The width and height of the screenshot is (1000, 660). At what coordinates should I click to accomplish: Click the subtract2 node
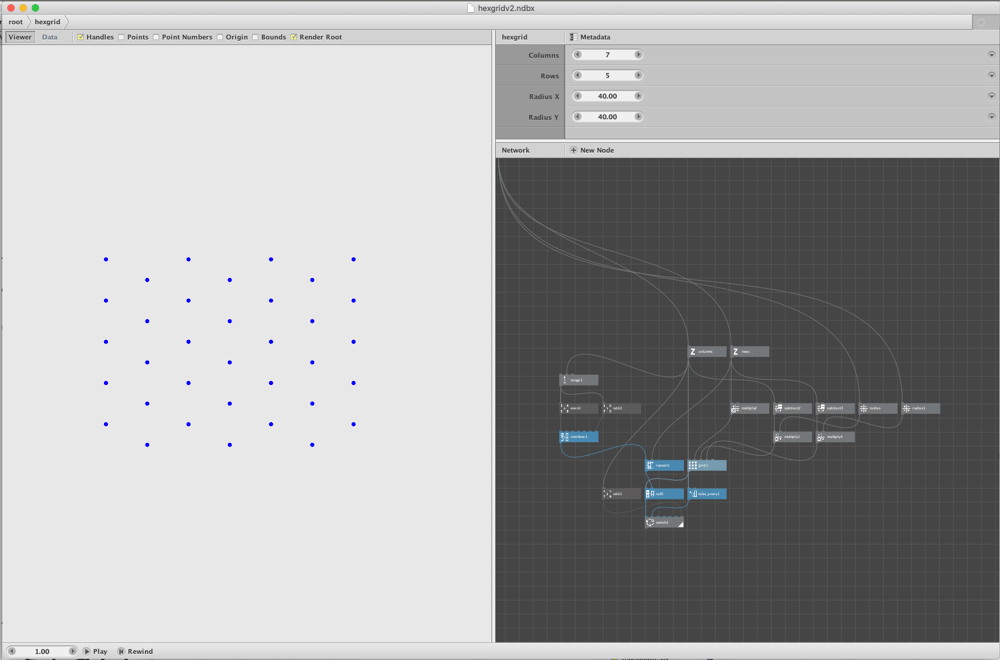793,408
